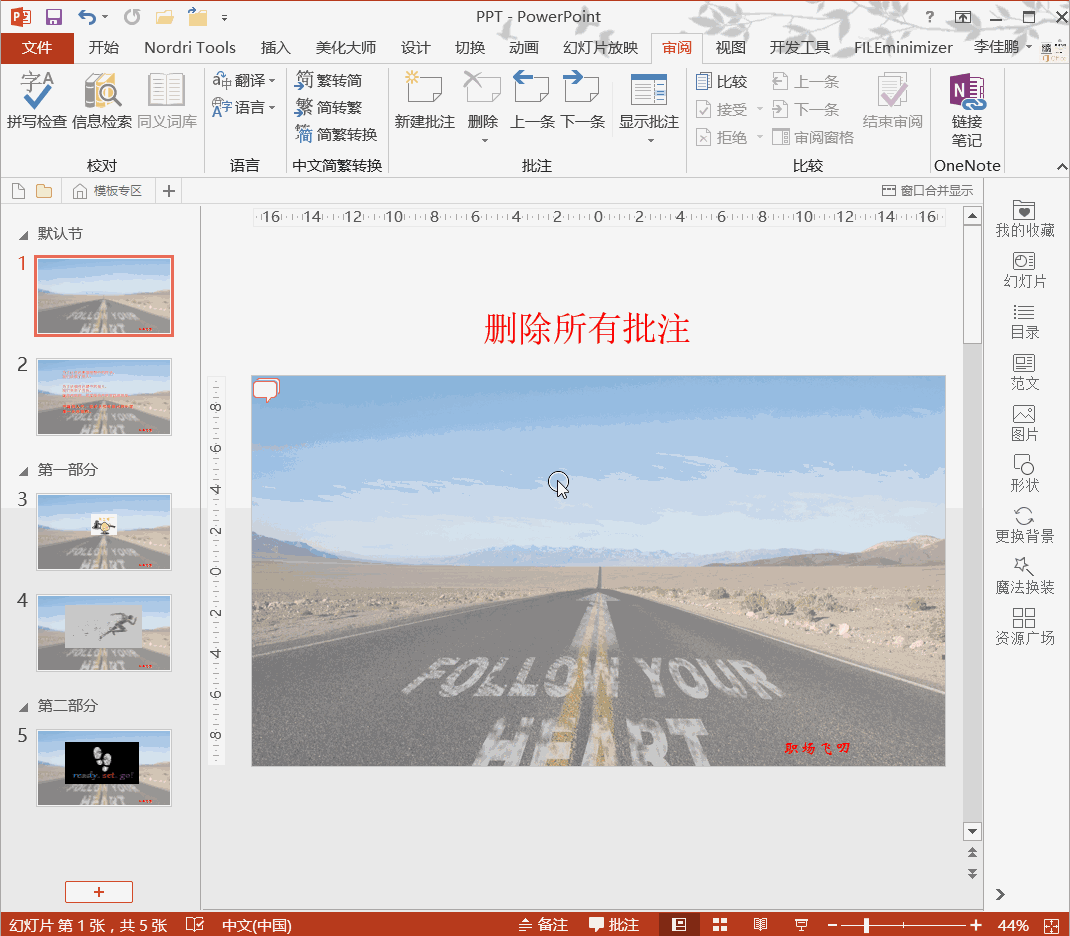Click 比较 compare presentations
Image resolution: width=1070 pixels, height=936 pixels.
click(721, 82)
